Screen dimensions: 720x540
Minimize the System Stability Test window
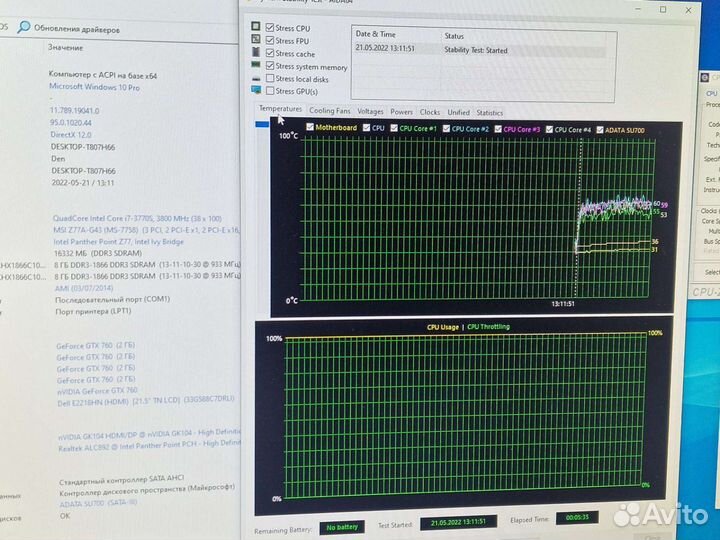(x=639, y=9)
